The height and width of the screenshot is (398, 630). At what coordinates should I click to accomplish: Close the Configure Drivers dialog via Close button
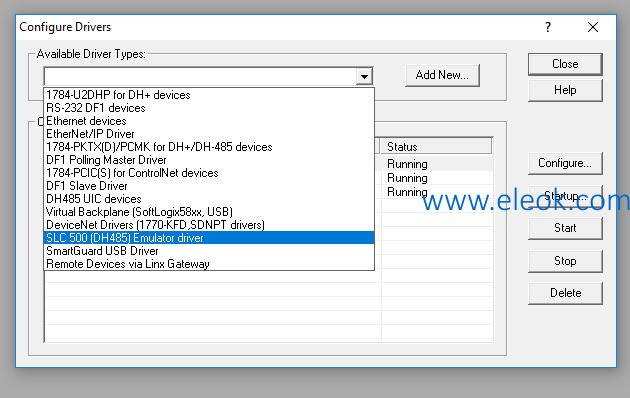[565, 64]
